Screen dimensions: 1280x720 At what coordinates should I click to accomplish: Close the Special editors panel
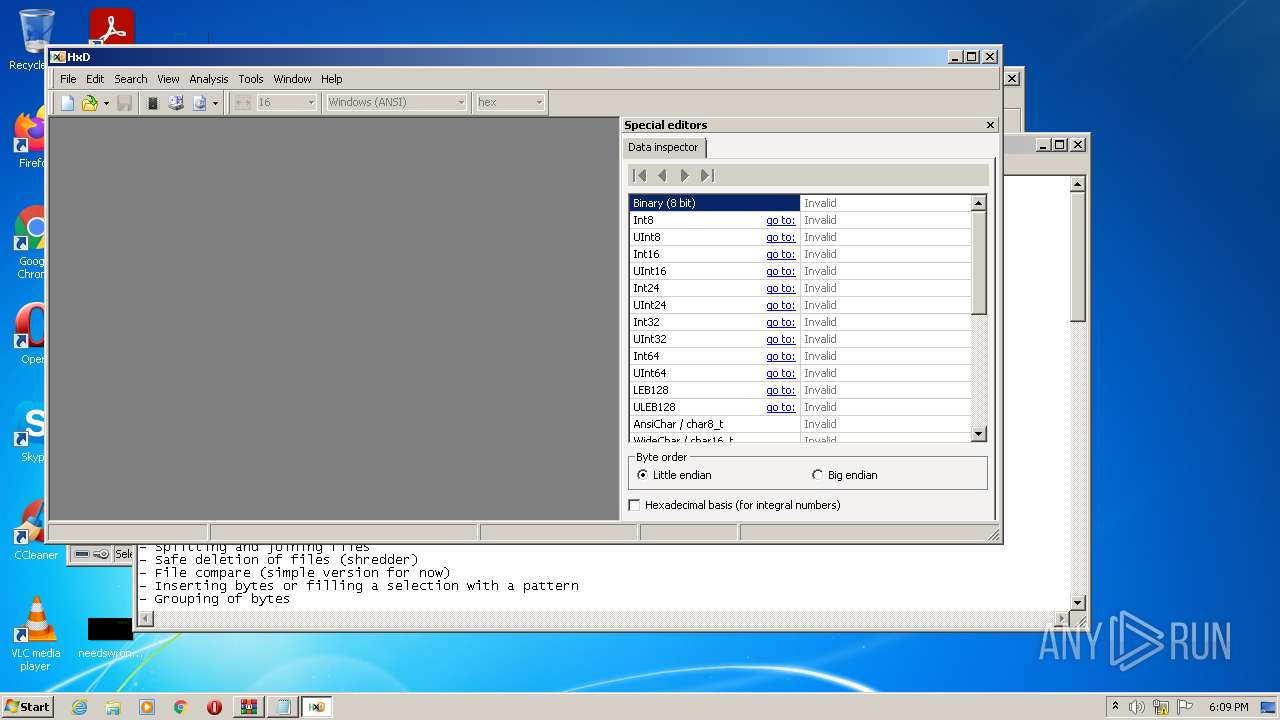(990, 125)
